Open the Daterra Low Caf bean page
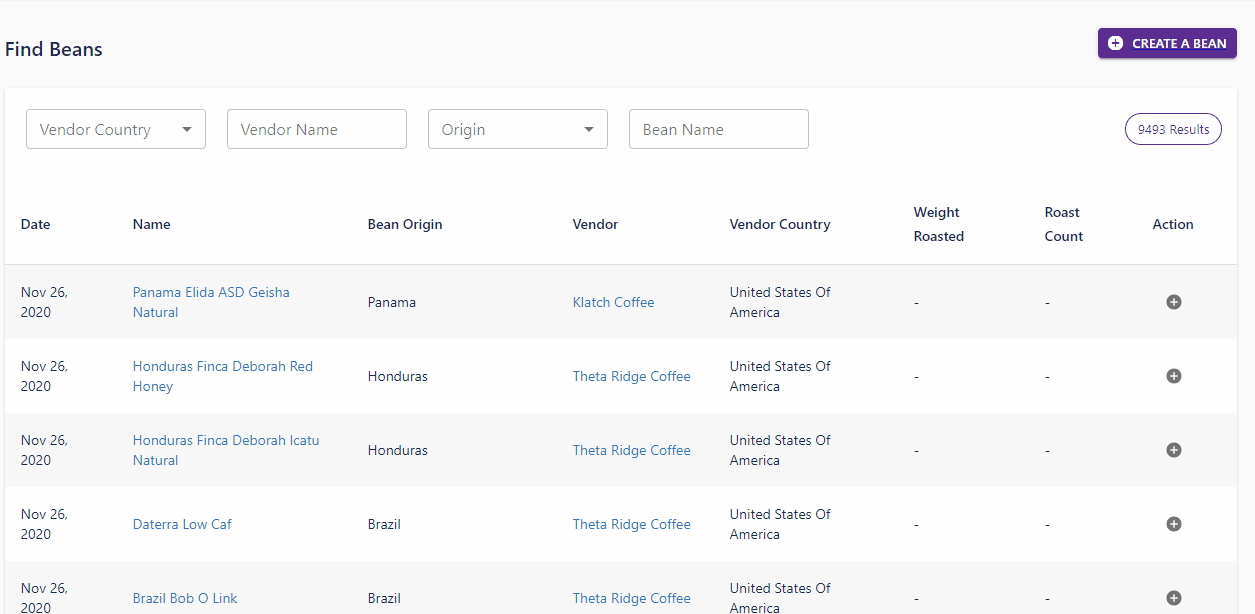The width and height of the screenshot is (1255, 614). point(182,524)
